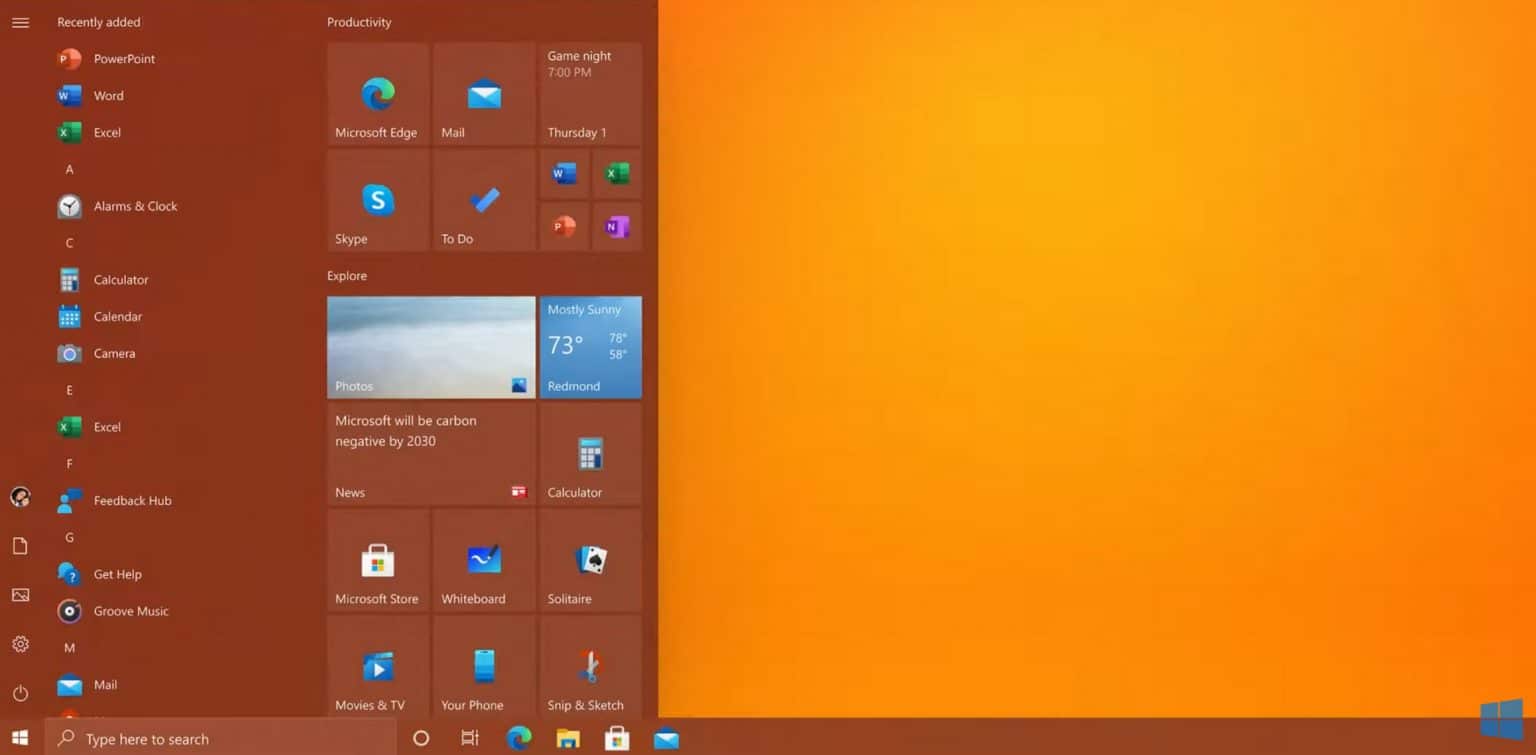Open the Skype tile
1536x755 pixels.
pos(377,199)
